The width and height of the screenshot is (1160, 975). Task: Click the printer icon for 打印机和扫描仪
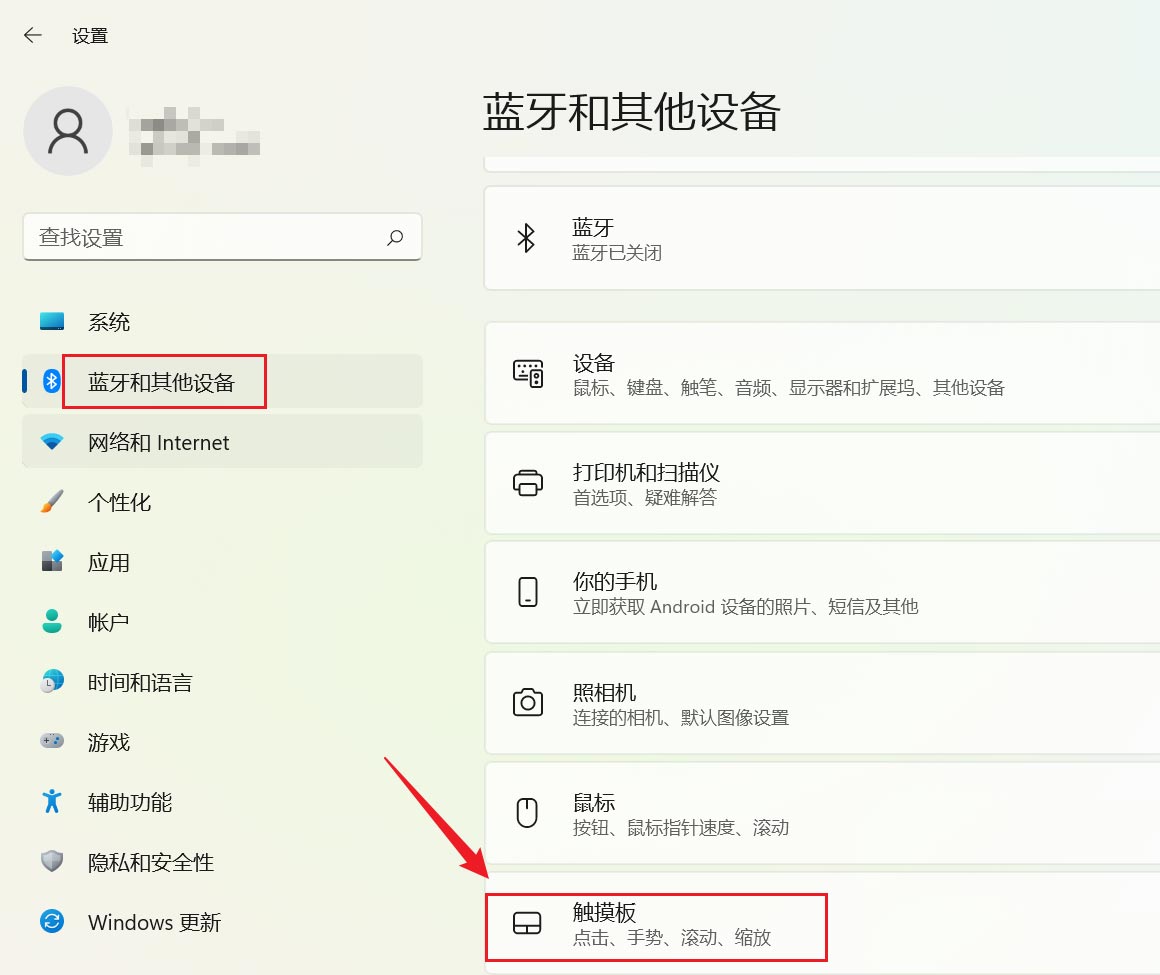coord(528,482)
